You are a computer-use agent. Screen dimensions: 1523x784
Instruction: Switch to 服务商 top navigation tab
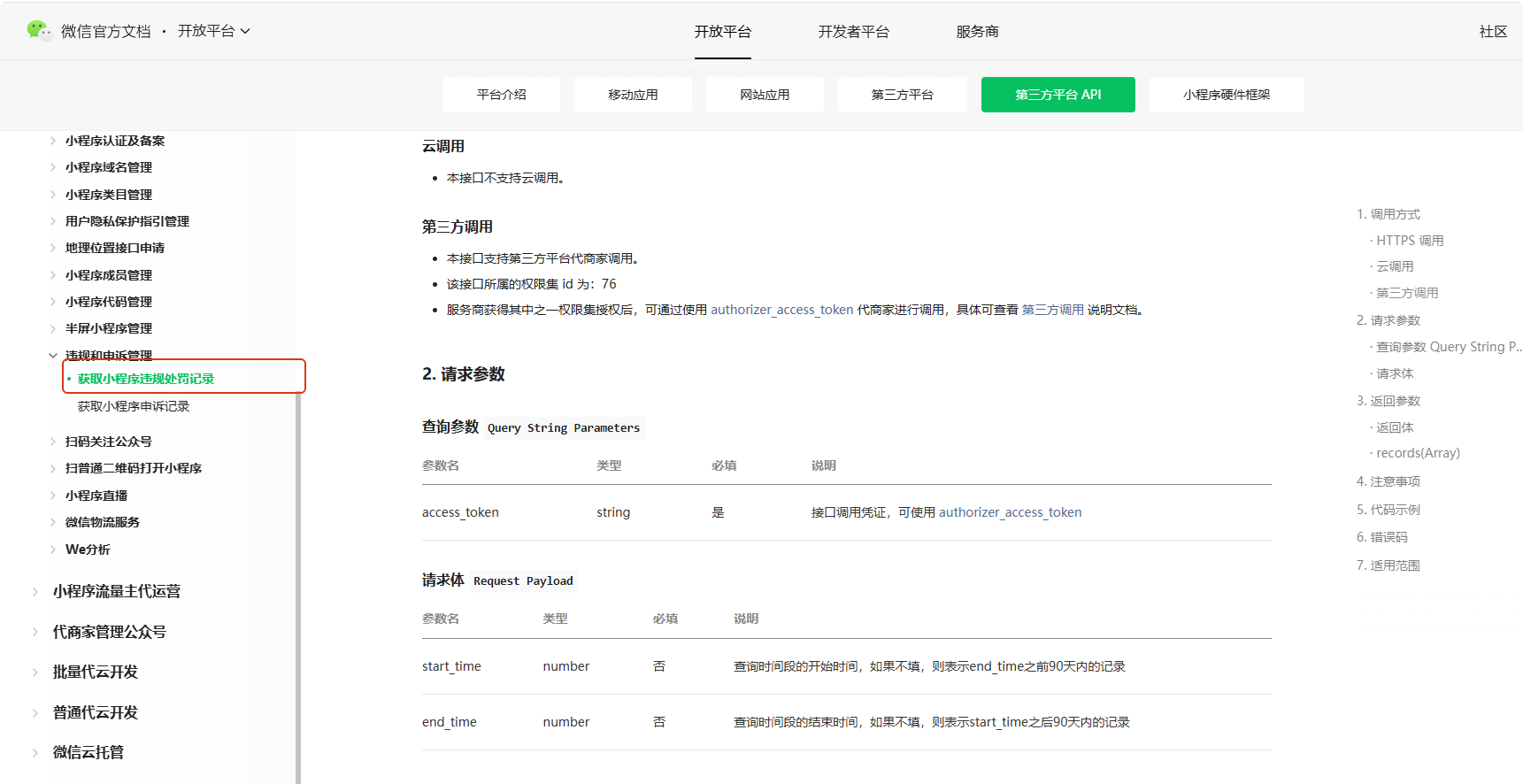[x=978, y=32]
